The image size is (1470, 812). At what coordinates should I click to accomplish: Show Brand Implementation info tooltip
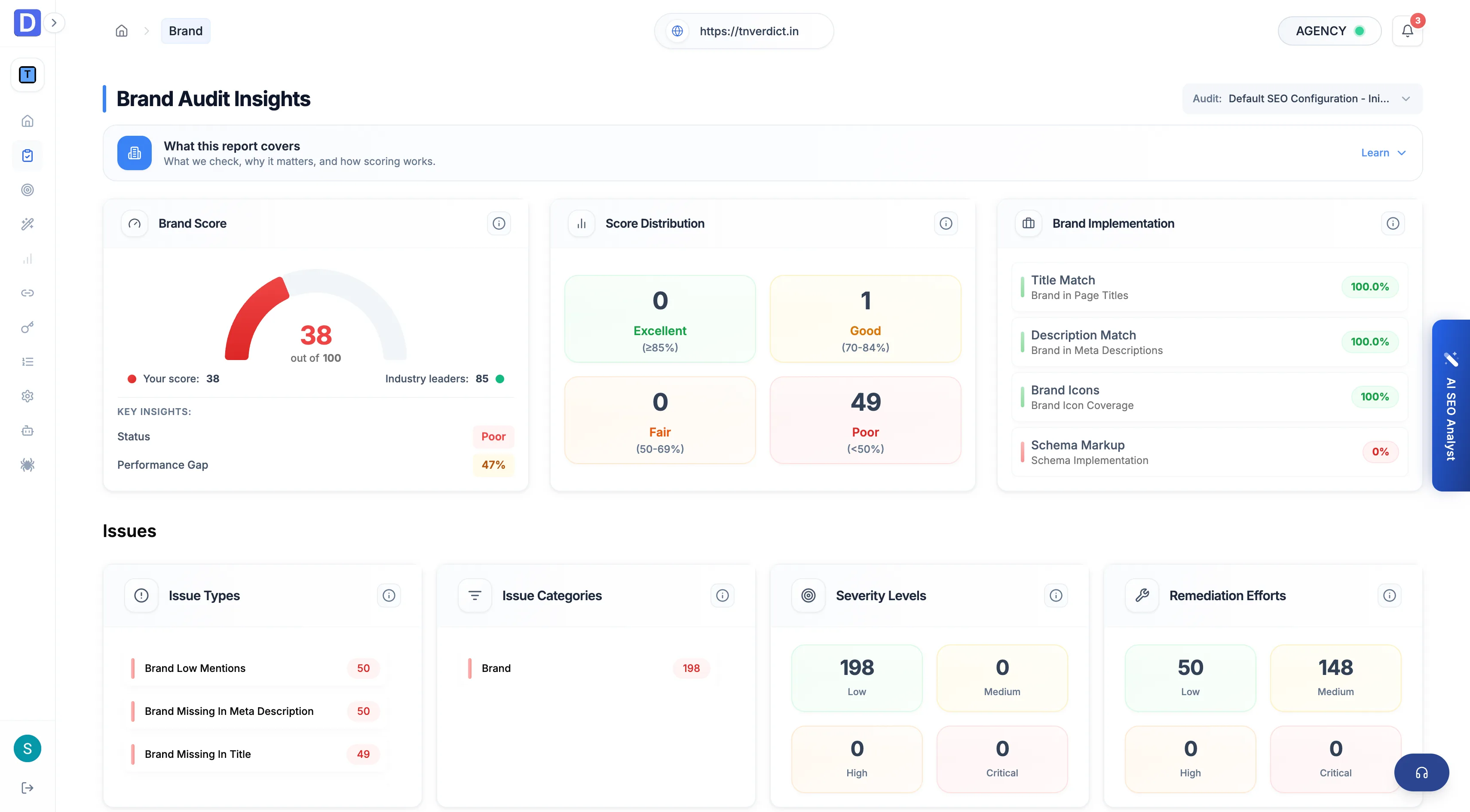(x=1392, y=223)
